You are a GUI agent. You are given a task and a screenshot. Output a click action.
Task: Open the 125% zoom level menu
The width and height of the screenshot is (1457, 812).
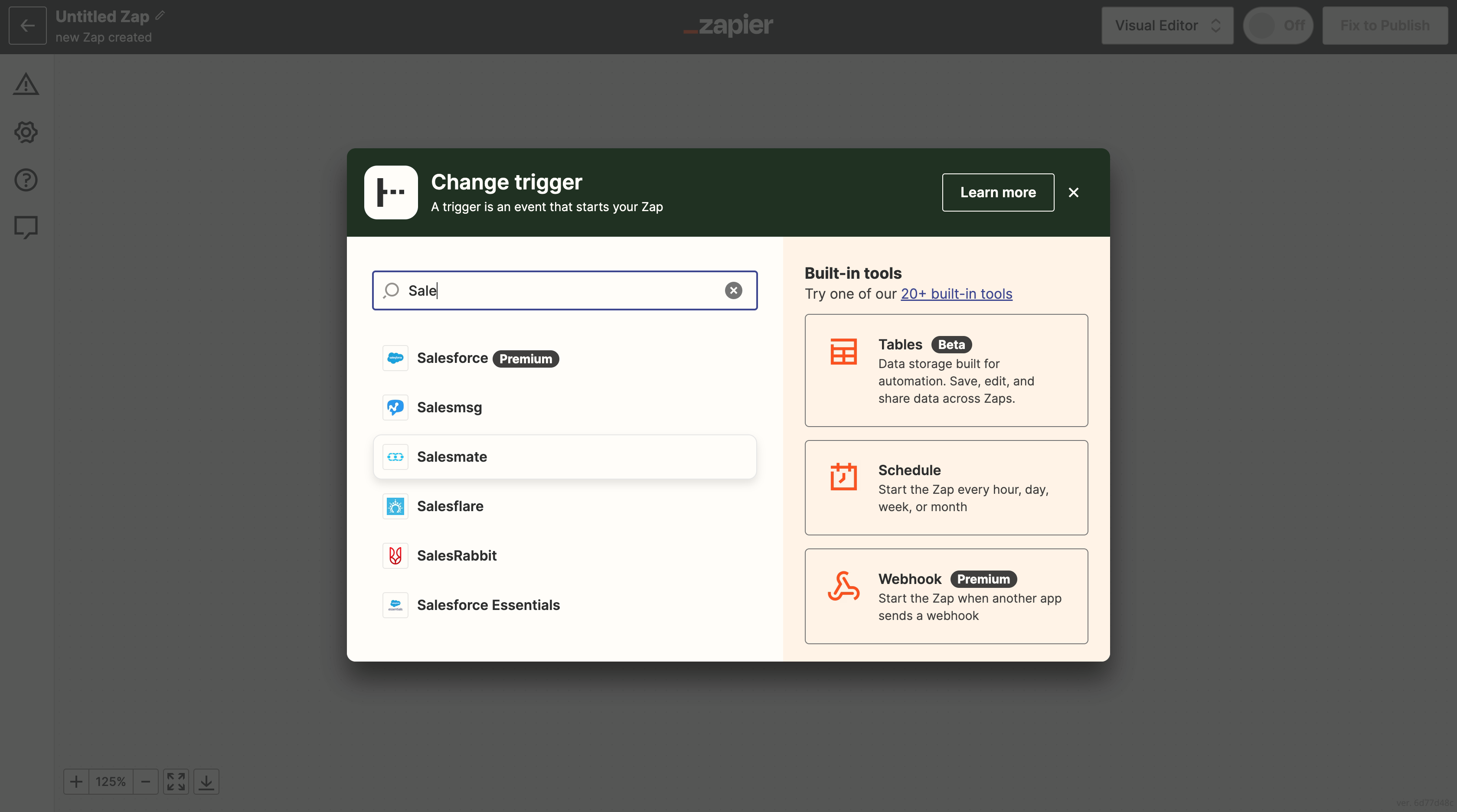[x=111, y=782]
